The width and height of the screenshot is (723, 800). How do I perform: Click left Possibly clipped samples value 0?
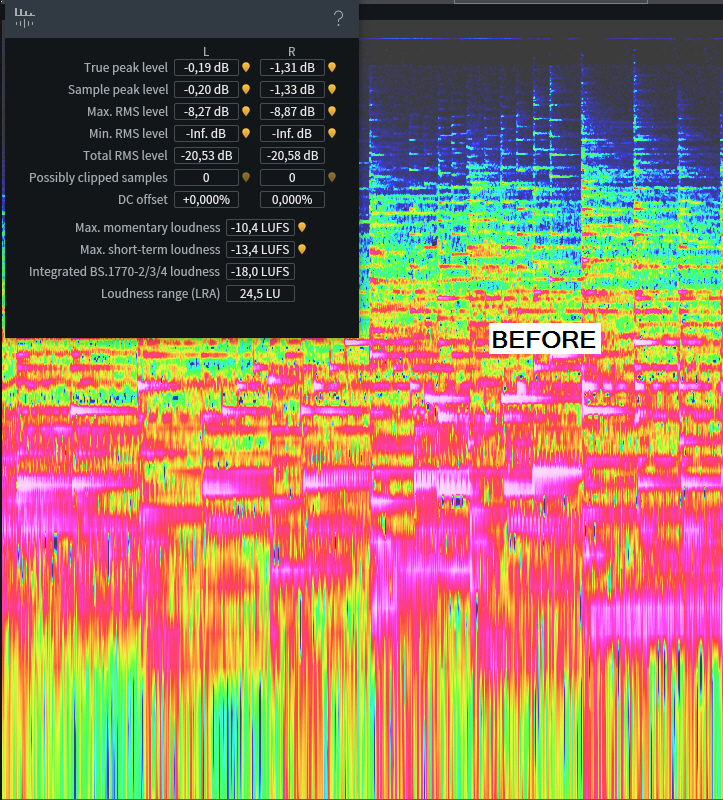point(206,177)
